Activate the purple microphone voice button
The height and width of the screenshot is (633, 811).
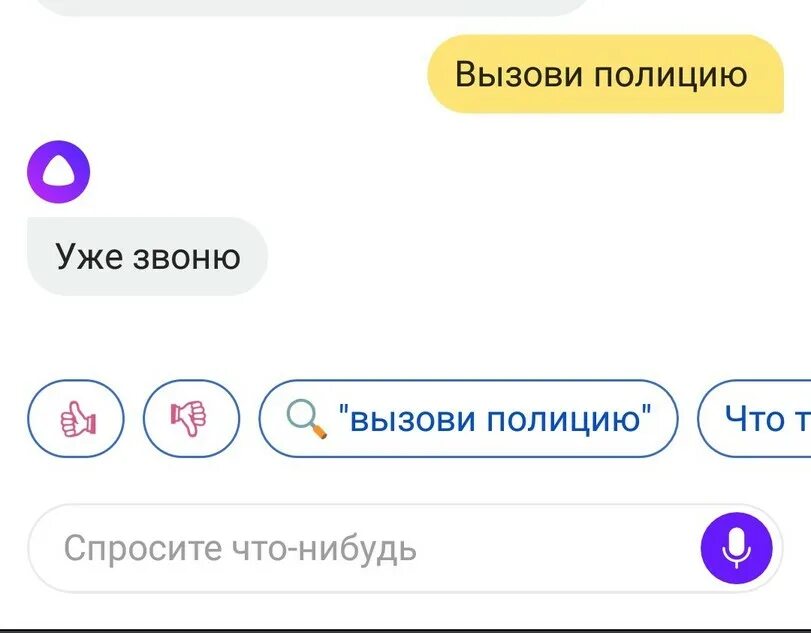(737, 548)
